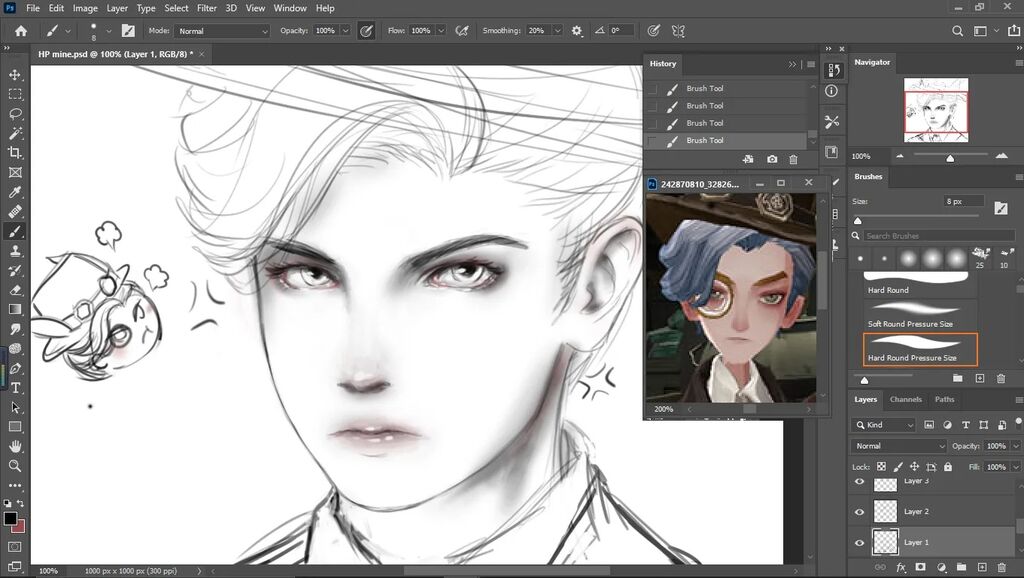Delete current history state with trash icon
The image size is (1024, 578).
point(793,159)
